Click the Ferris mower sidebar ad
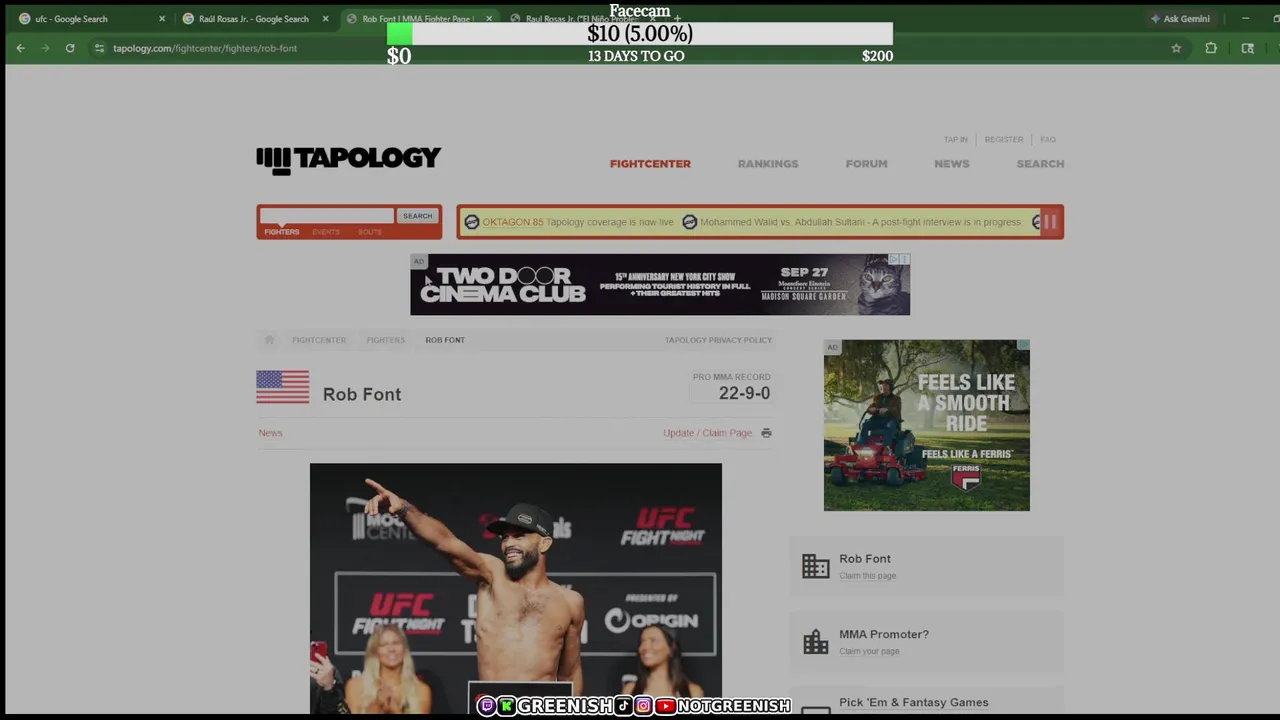The height and width of the screenshot is (720, 1280). pos(926,425)
